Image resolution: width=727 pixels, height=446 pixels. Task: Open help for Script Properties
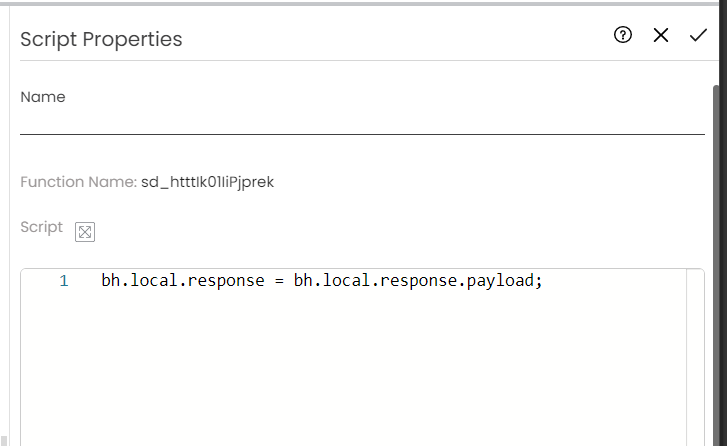pos(623,36)
